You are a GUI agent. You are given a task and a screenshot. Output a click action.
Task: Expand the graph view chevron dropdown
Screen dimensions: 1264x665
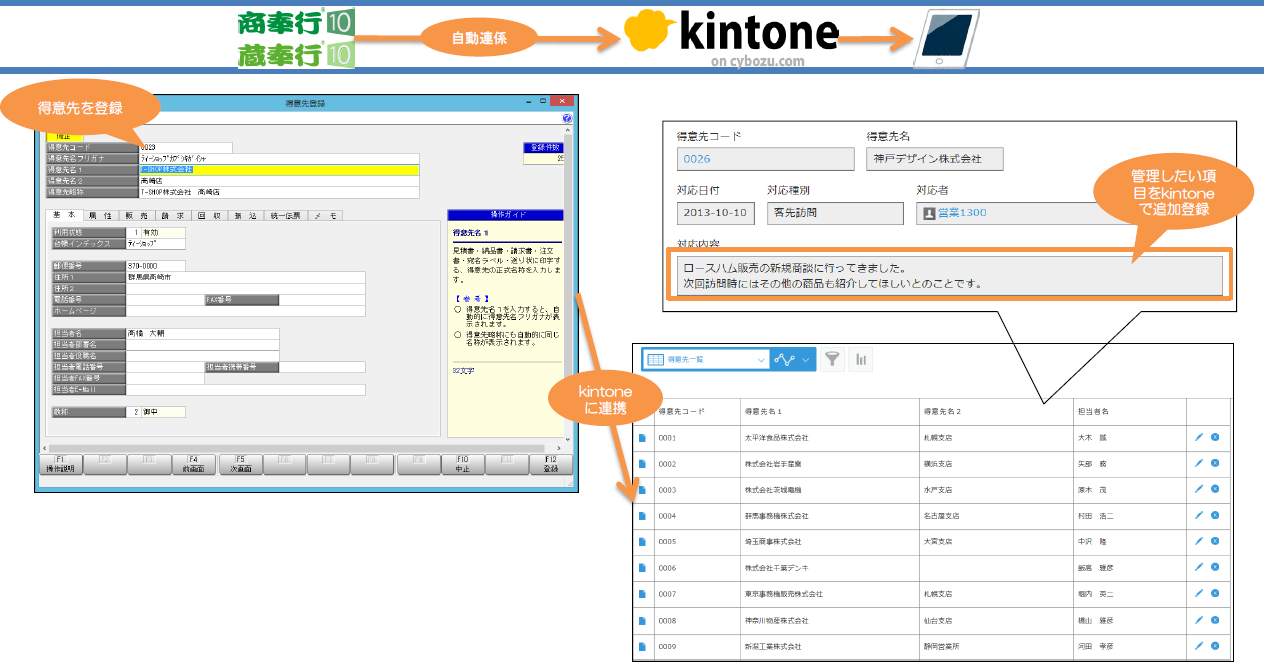[x=805, y=360]
